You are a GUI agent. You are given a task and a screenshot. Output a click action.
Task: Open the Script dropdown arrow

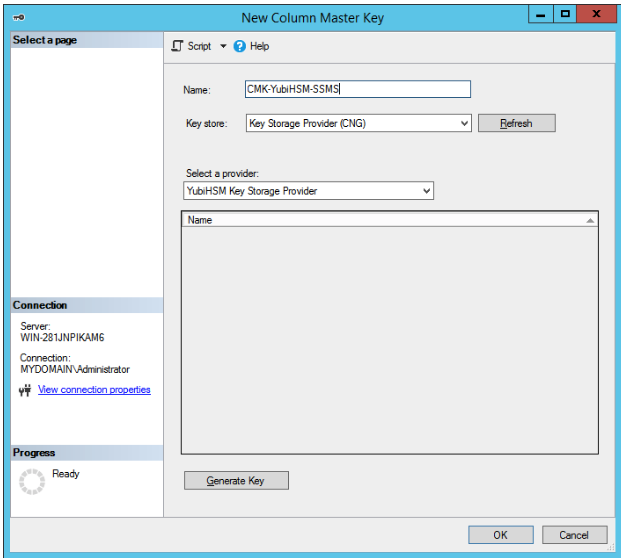(223, 46)
